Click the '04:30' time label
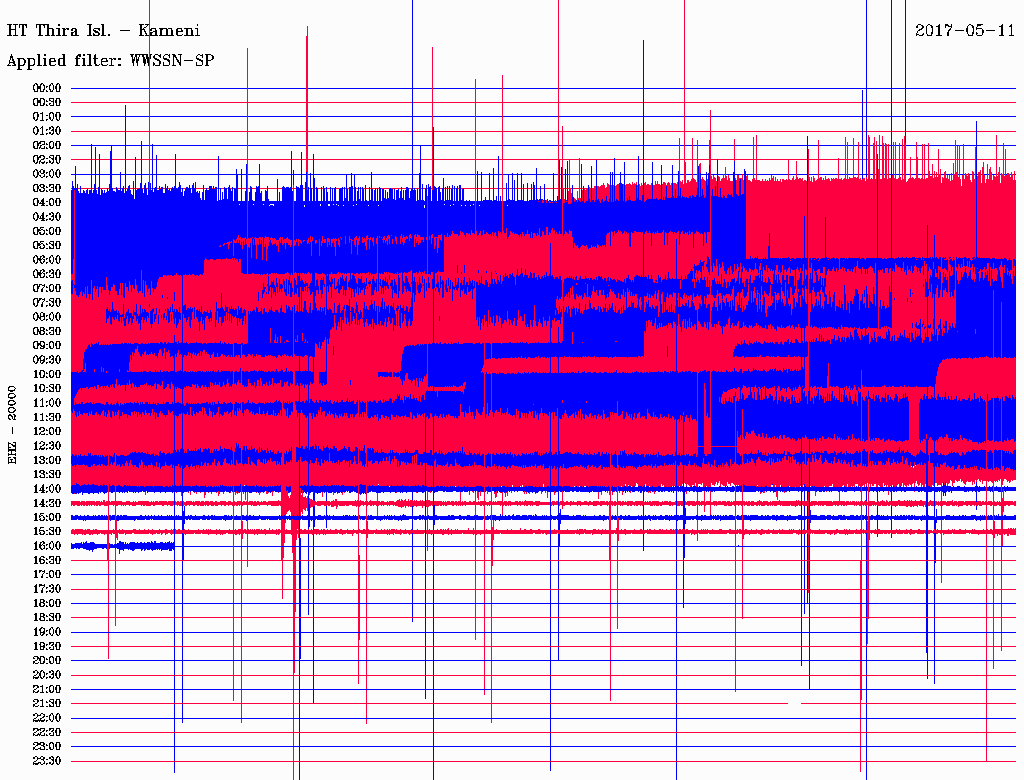Screen dimensions: 1024x780 point(47,217)
